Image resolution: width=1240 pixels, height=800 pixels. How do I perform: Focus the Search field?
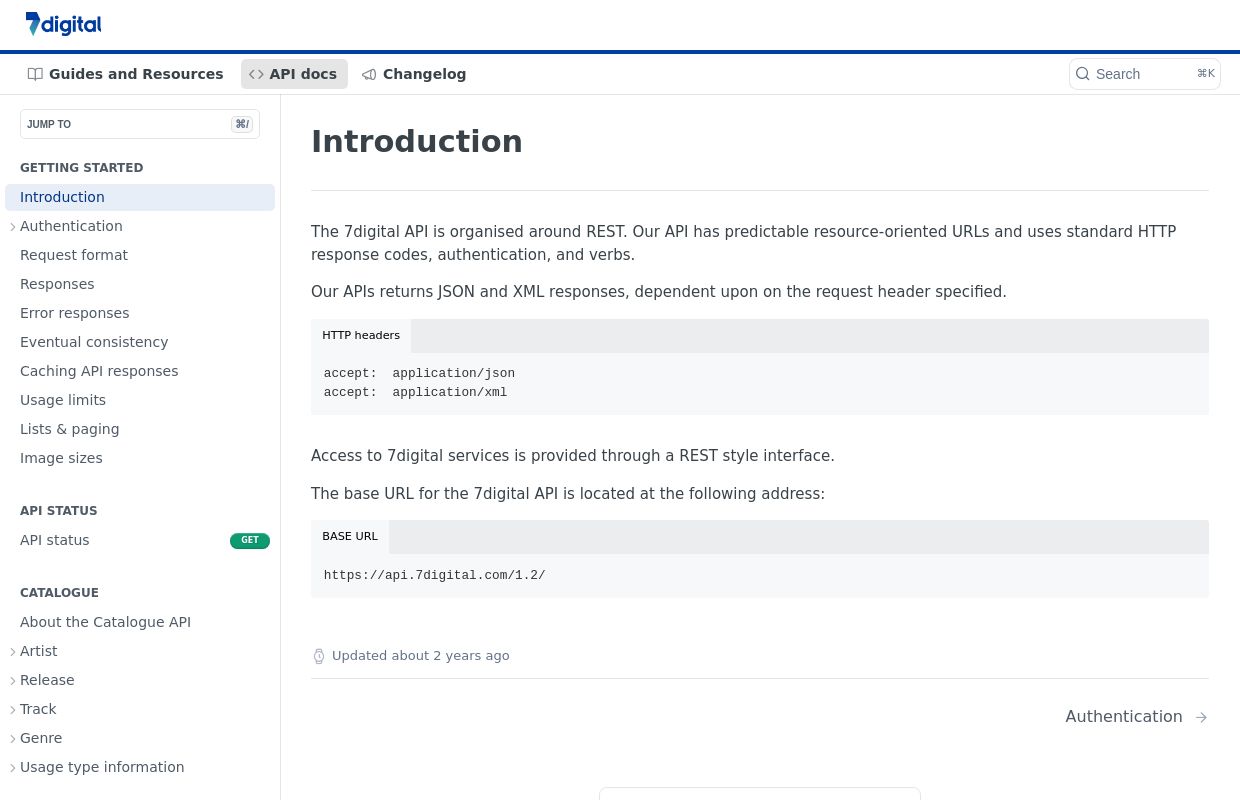click(1145, 74)
